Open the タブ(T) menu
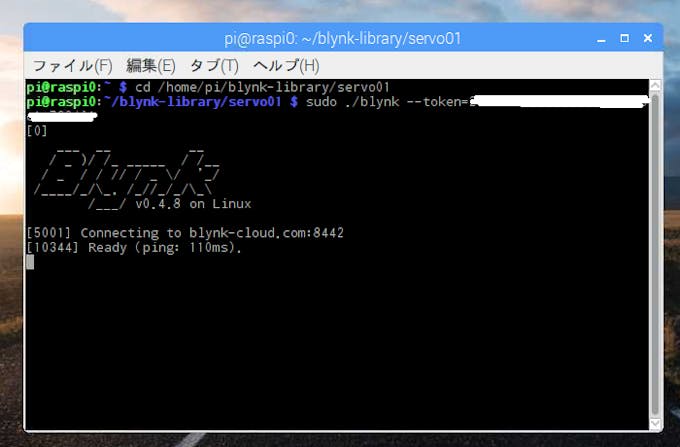The image size is (680, 447). coord(214,66)
